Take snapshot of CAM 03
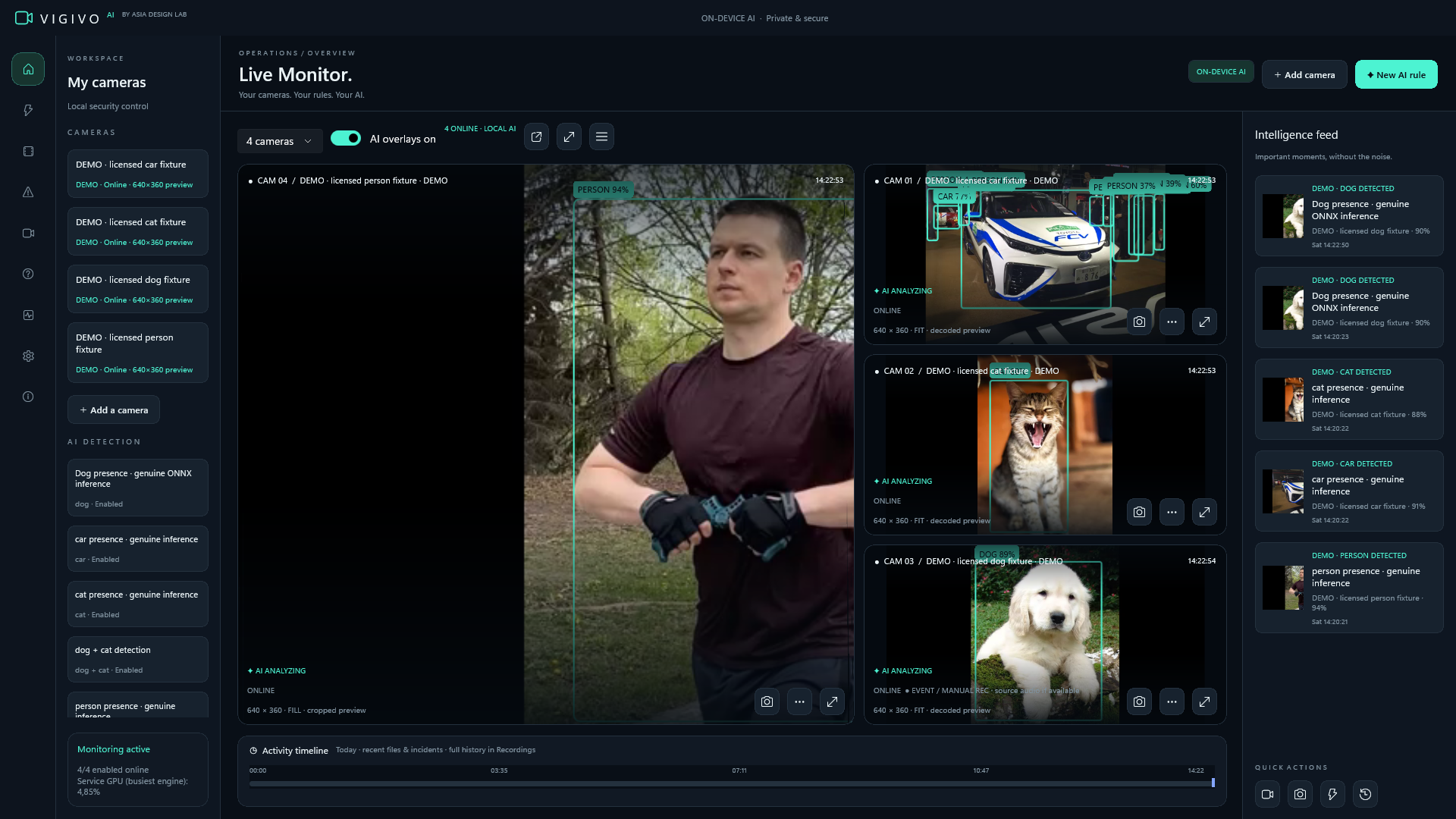 coord(1139,701)
